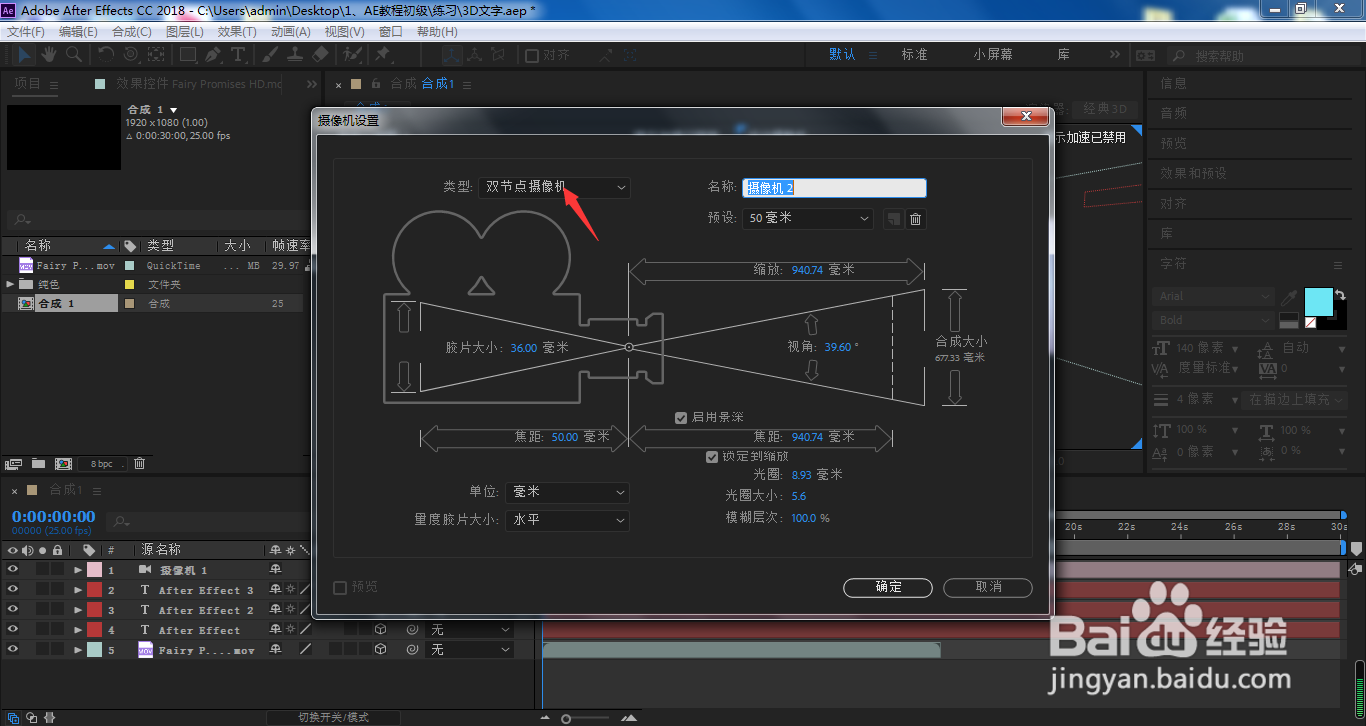Click the project panel trash icon

[x=140, y=464]
